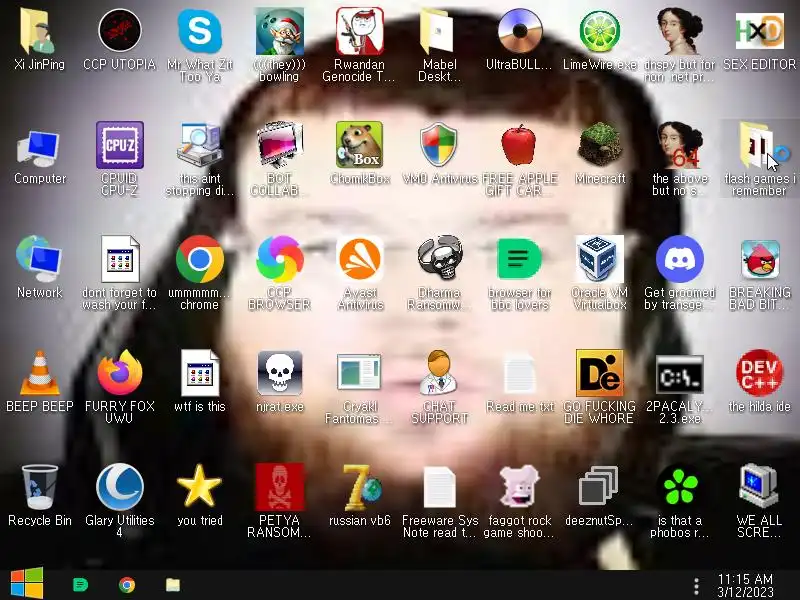This screenshot has height=600, width=800.
Task: Select the Network desktop icon
Action: coord(39,259)
